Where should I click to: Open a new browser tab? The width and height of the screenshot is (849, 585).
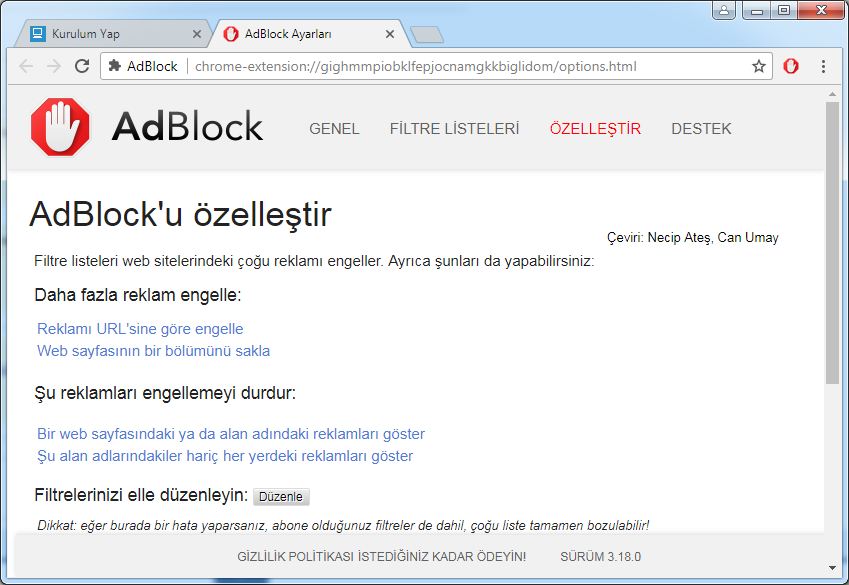pyautogui.click(x=427, y=35)
